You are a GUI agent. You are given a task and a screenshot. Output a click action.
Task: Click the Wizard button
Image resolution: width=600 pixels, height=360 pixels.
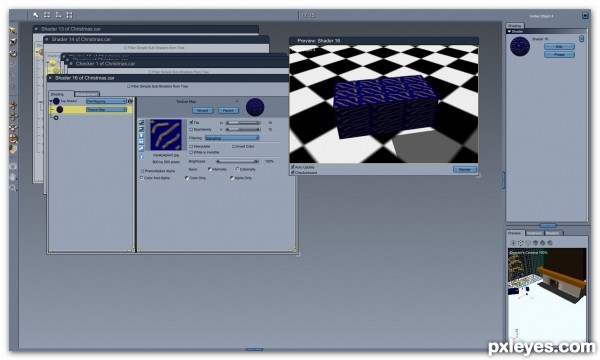click(x=202, y=111)
